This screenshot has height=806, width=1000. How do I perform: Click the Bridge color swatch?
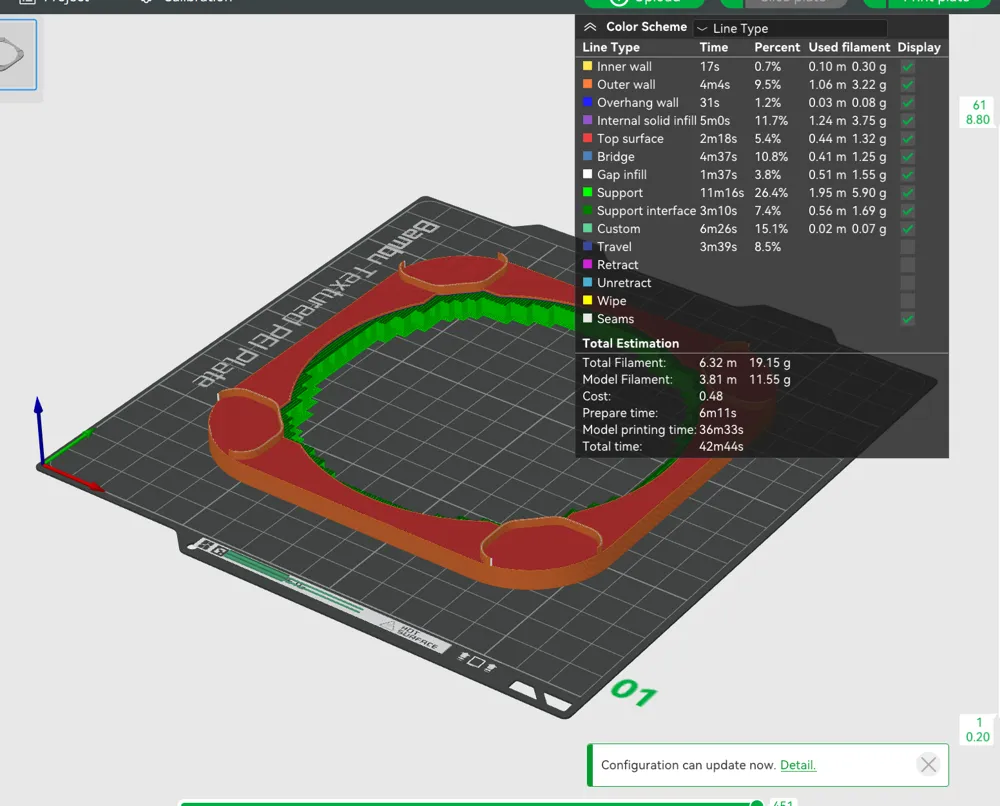click(588, 157)
